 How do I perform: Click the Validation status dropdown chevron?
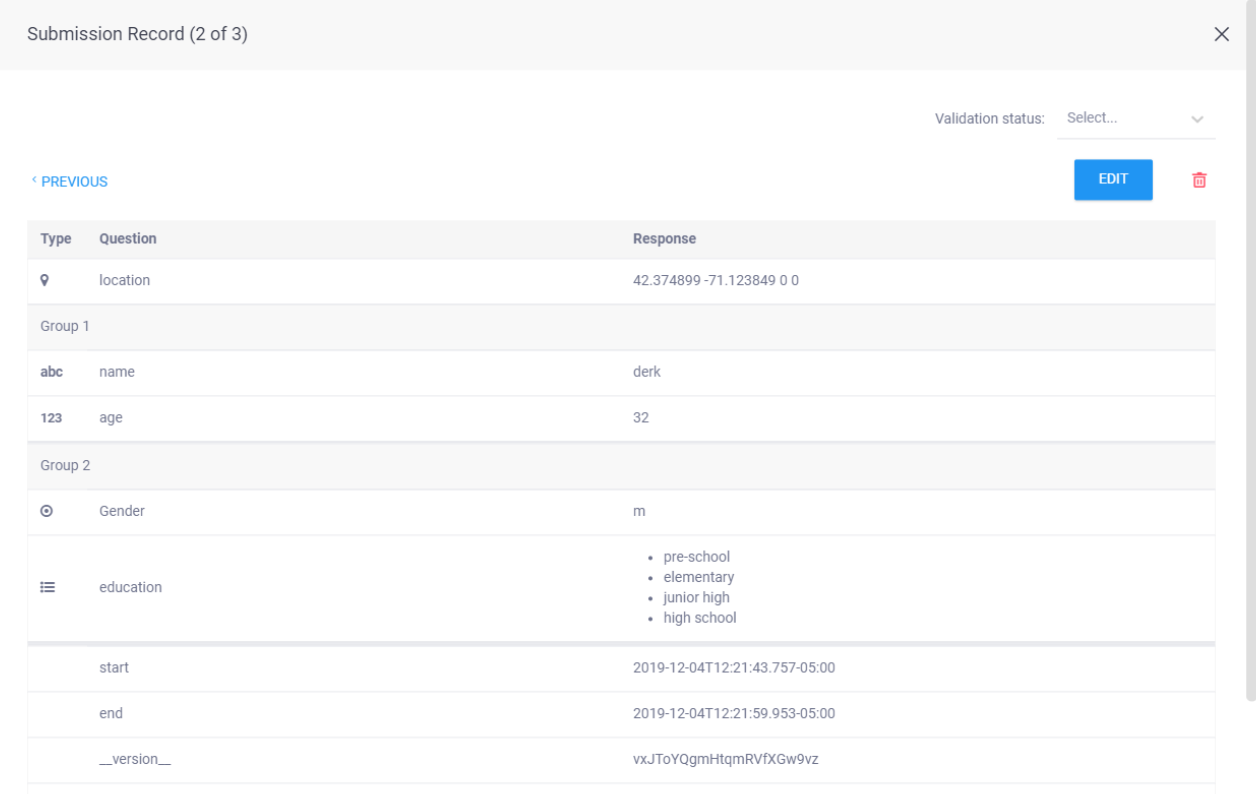click(1197, 119)
